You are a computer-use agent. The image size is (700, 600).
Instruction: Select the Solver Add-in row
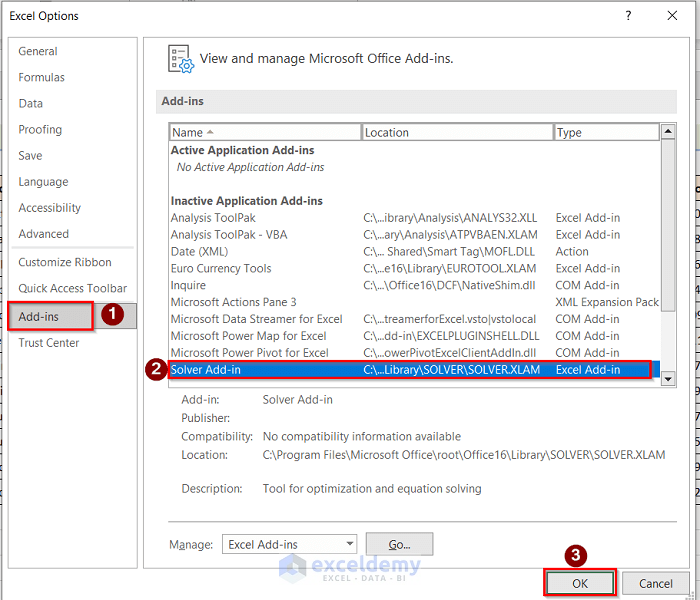[x=414, y=370]
